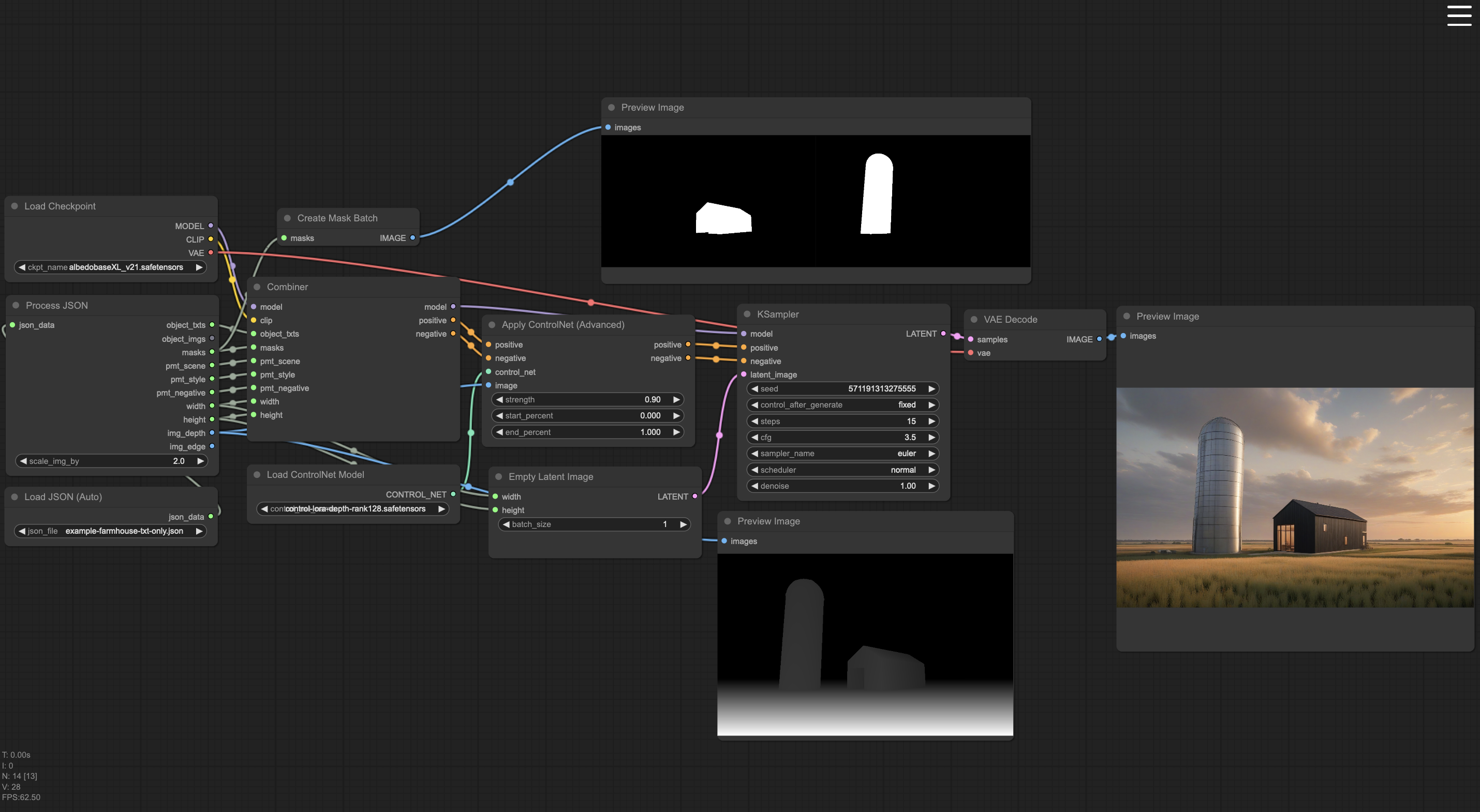Open the scheduler normal dropdown
1480x812 pixels.
843,470
